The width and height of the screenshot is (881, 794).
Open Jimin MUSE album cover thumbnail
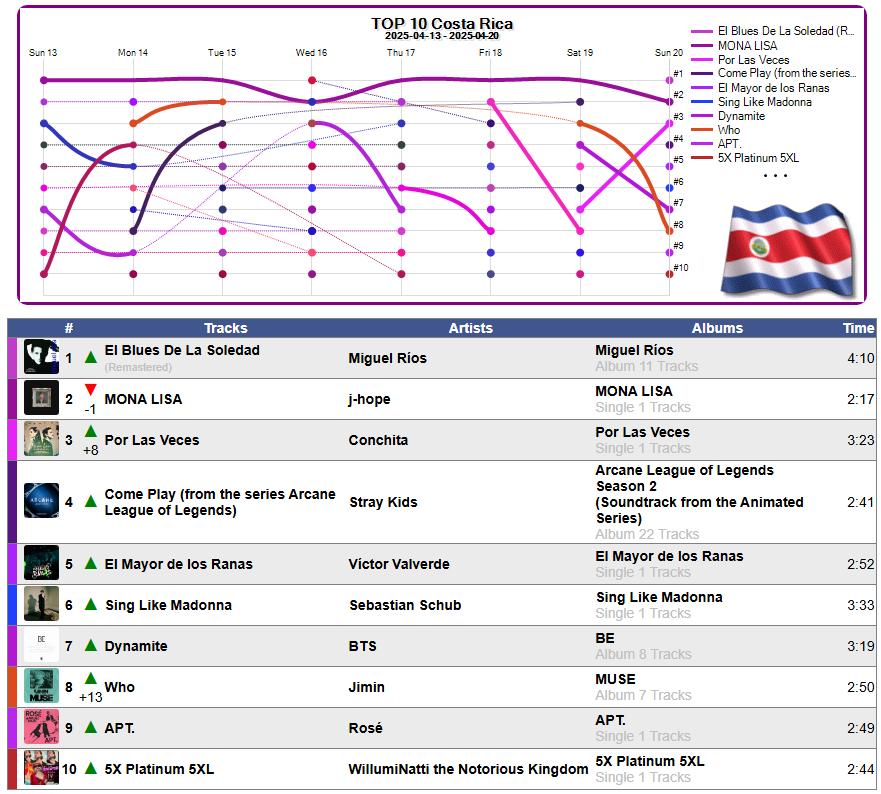(42, 686)
